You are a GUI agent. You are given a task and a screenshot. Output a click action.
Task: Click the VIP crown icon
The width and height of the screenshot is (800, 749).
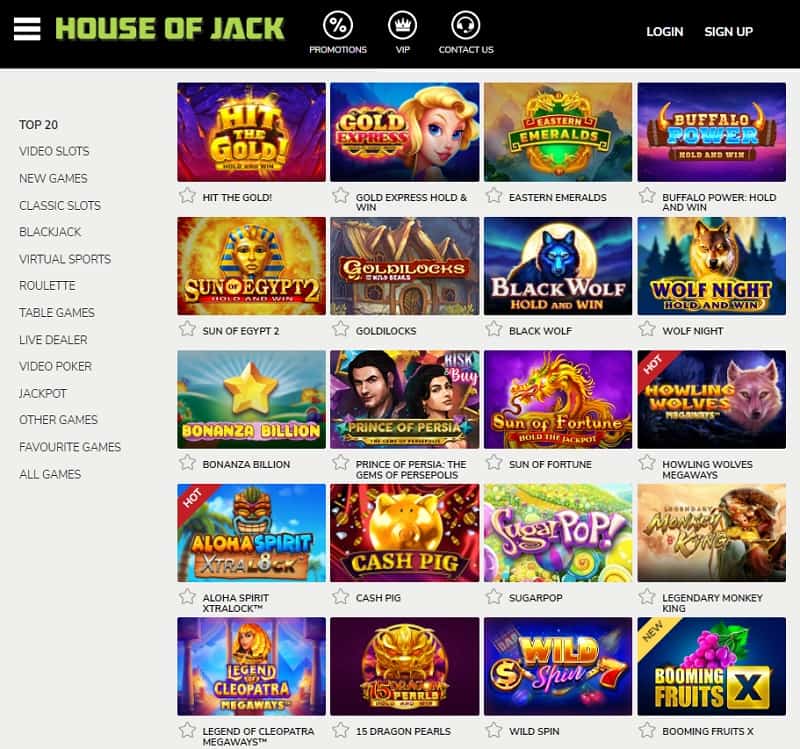403,25
